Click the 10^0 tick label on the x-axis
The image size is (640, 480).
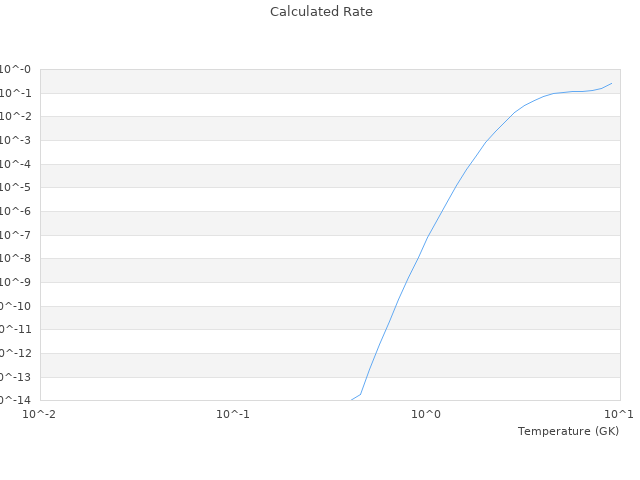pos(426,413)
